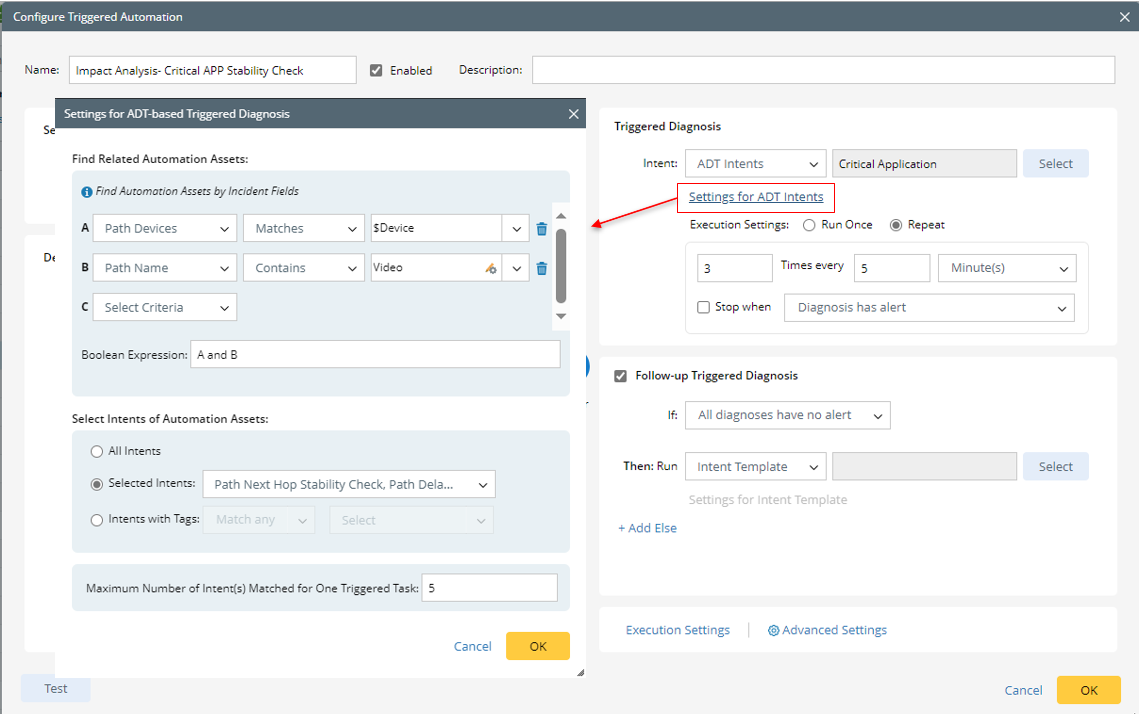Viewport: 1139px width, 714px height.
Task: Delete criteria row A with trash icon
Action: click(541, 229)
